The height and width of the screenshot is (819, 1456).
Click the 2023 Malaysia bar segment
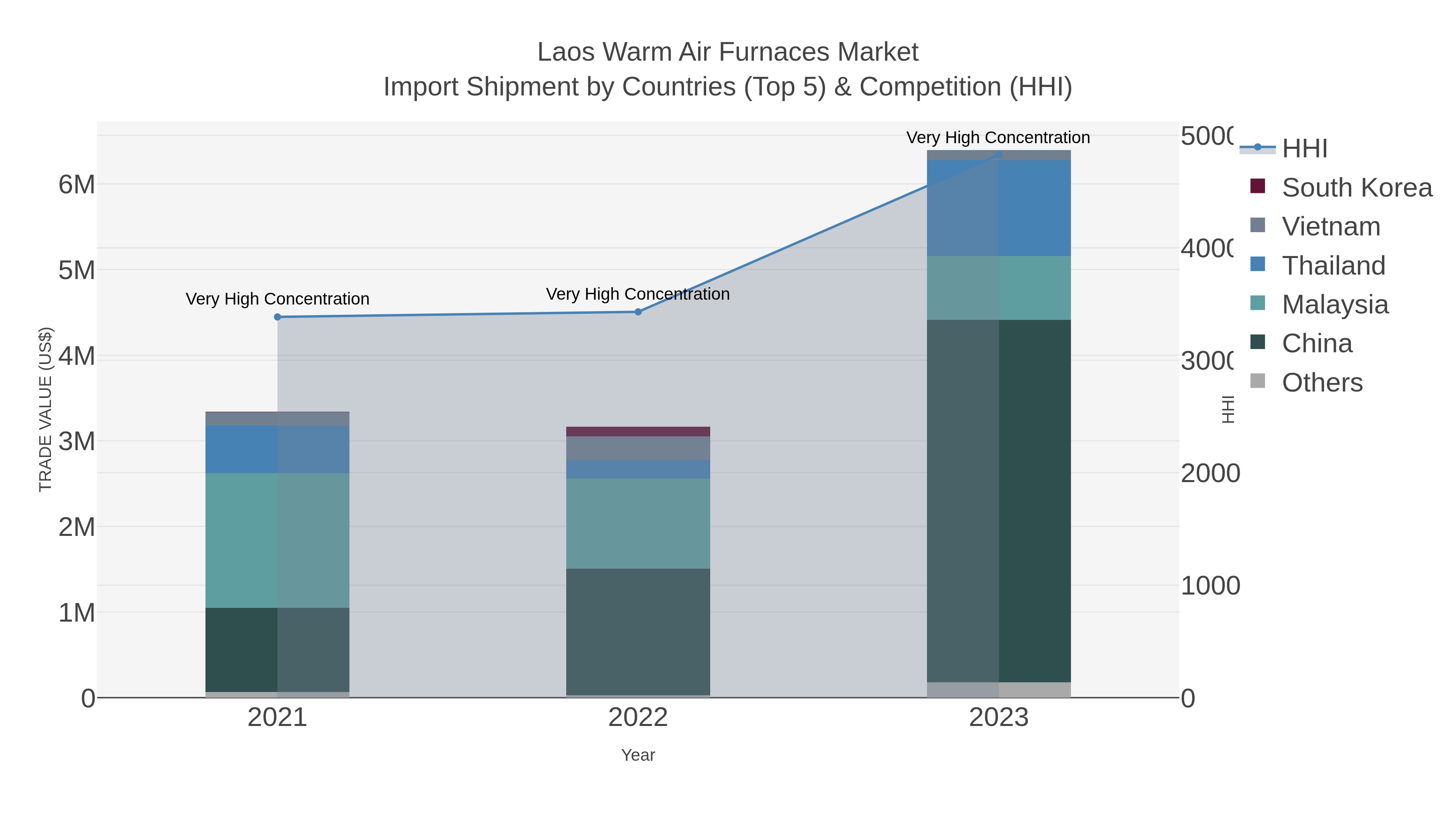pos(999,288)
